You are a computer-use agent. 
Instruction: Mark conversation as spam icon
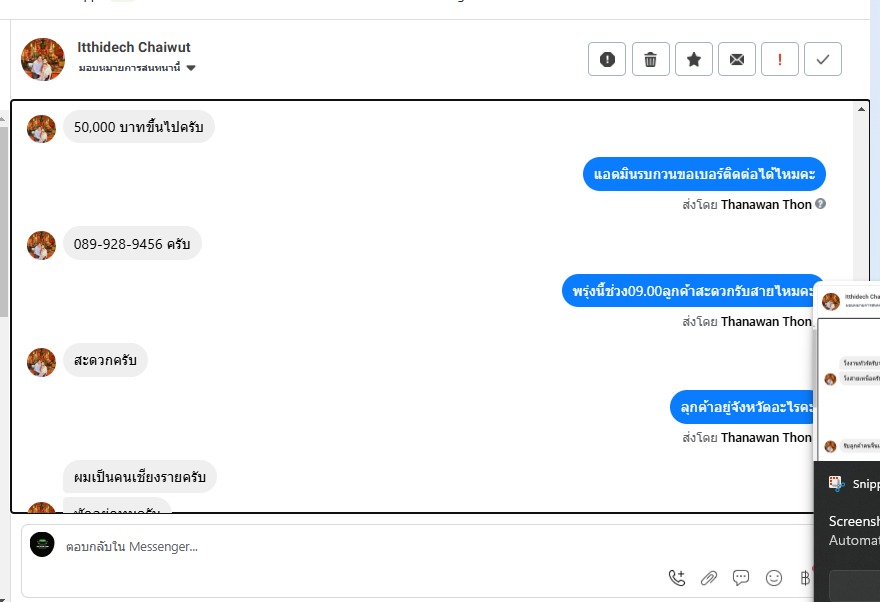click(607, 59)
